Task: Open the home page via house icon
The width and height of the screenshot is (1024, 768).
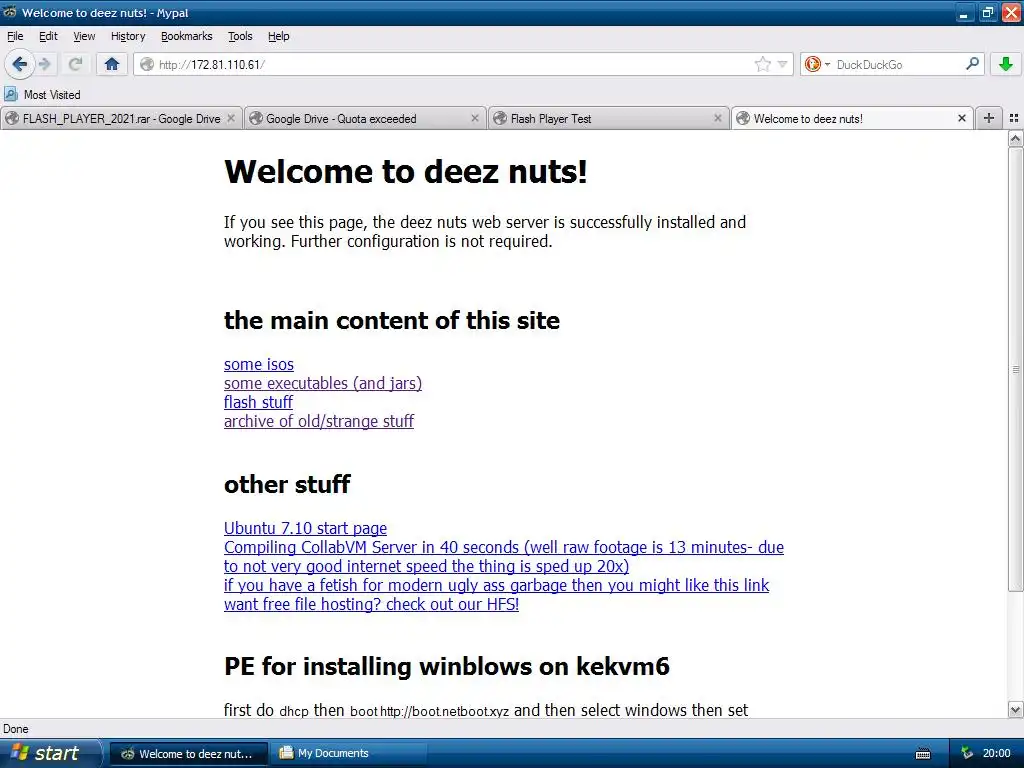Action: 112,64
